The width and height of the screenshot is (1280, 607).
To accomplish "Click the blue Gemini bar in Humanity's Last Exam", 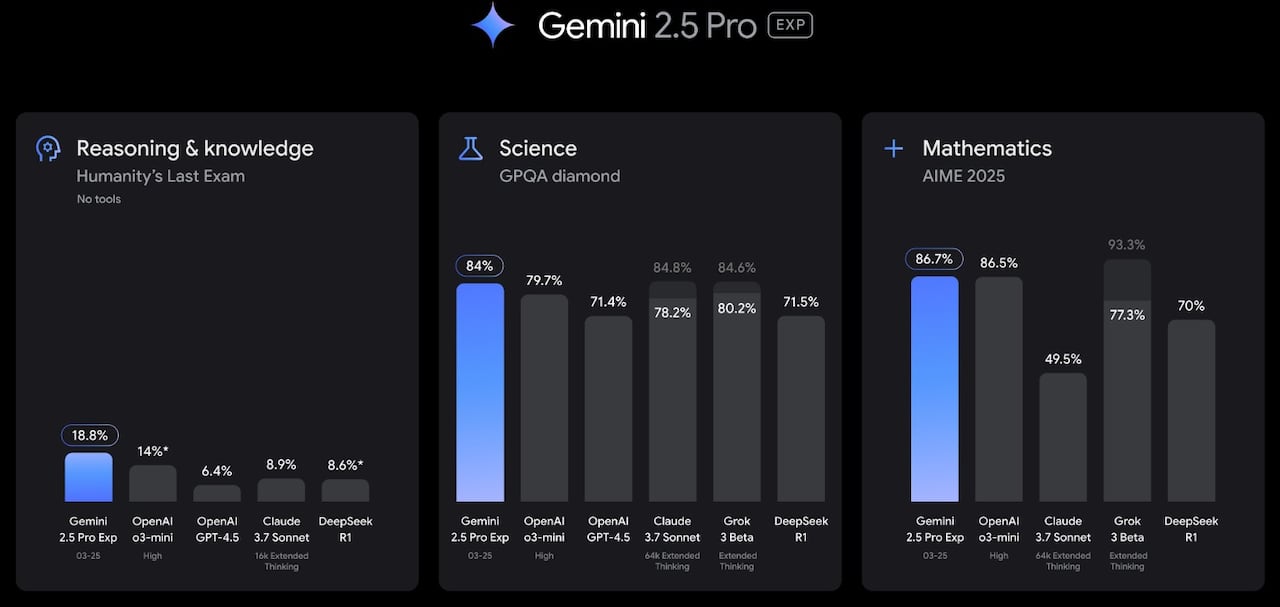I will tap(89, 477).
